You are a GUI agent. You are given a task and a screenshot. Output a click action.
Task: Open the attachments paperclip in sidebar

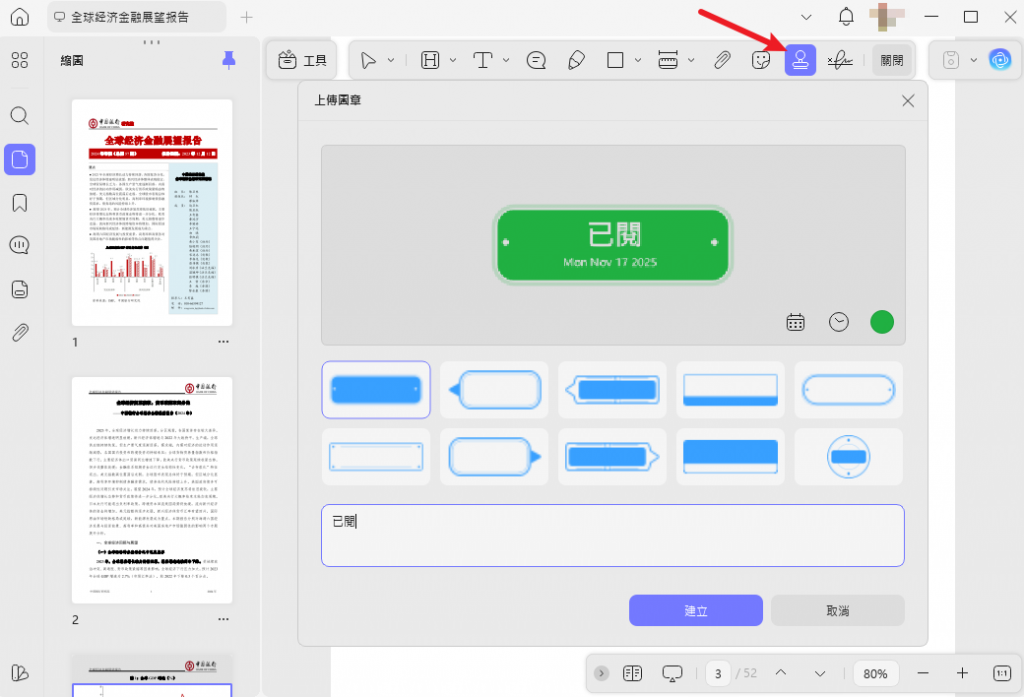click(20, 333)
